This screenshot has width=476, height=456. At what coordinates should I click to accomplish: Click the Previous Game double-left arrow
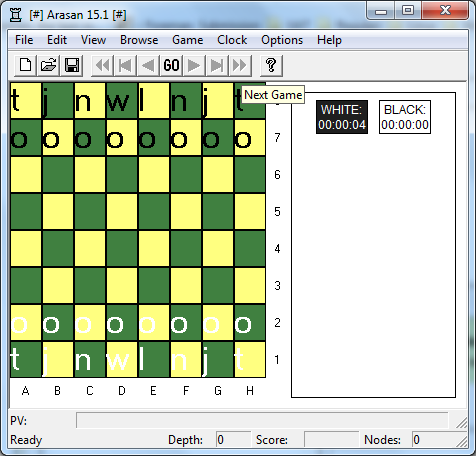[x=102, y=65]
